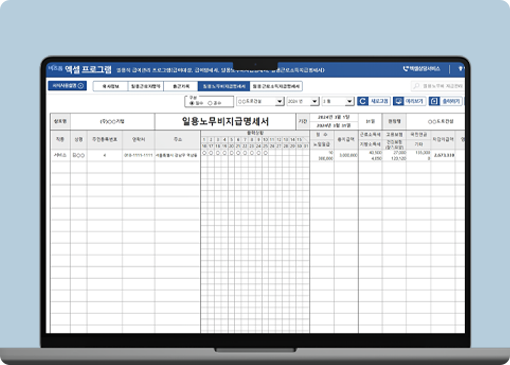Click the arrow icon in the blue settings button
The height and width of the screenshot is (365, 510).
click(80, 86)
